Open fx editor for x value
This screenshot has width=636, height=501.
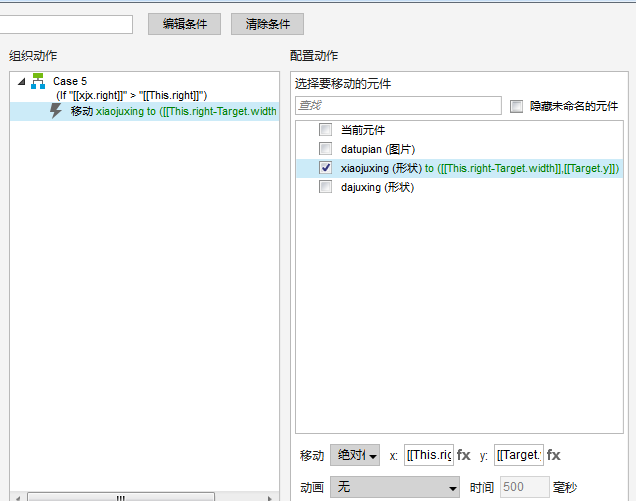pos(464,455)
